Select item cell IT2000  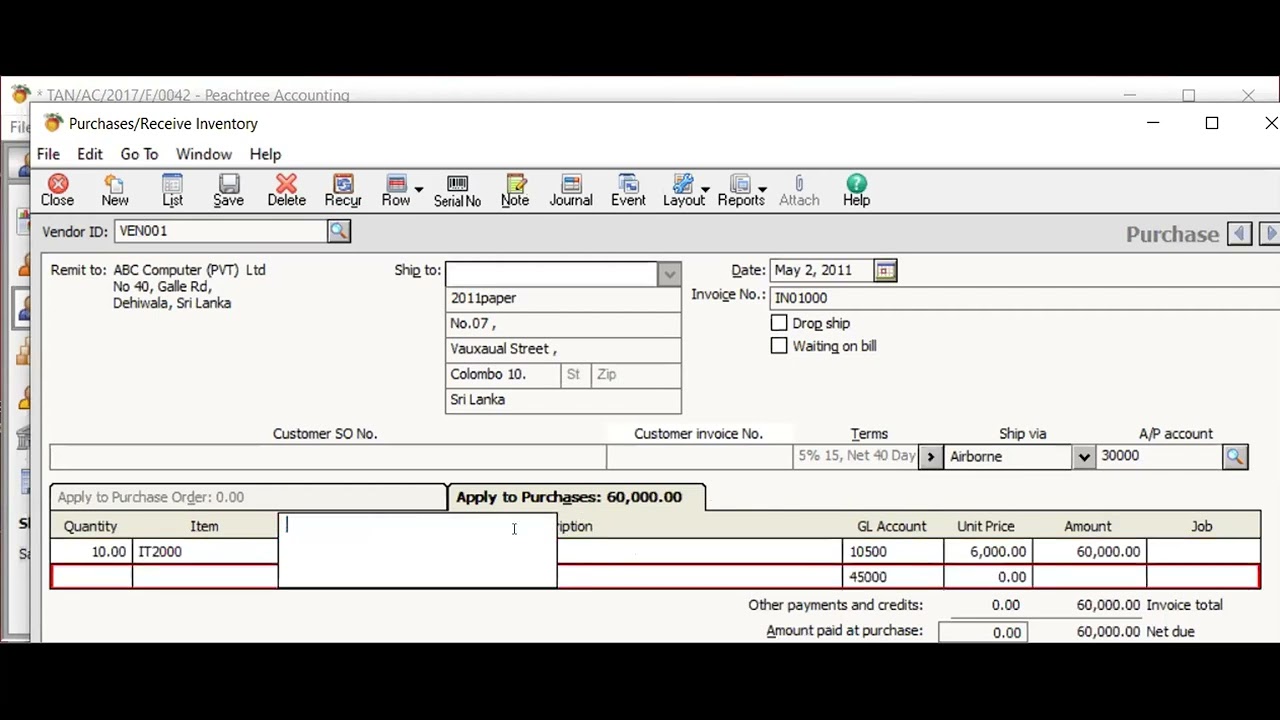[x=205, y=552]
